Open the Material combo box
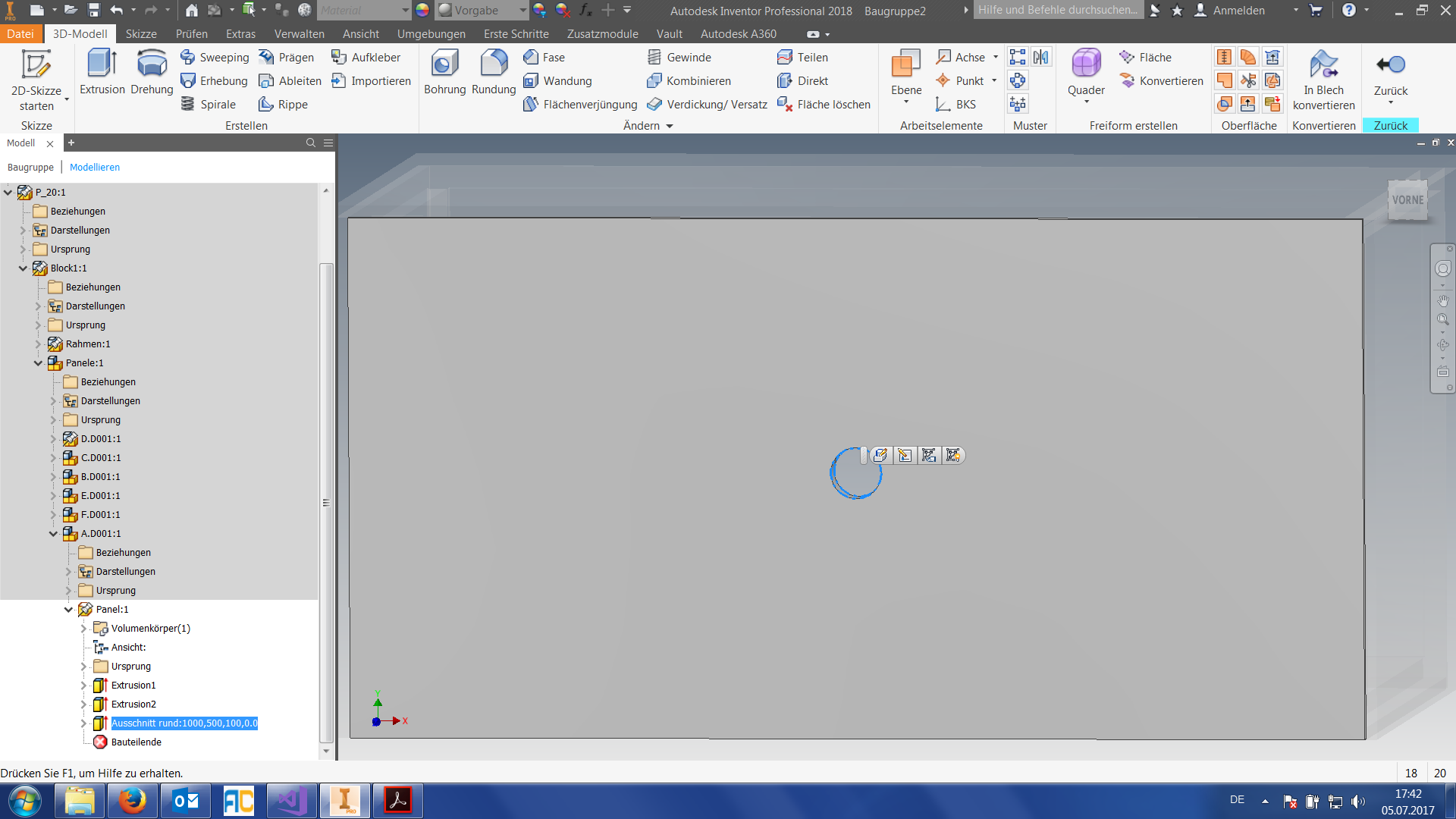Viewport: 1456px width, 819px height. 362,10
